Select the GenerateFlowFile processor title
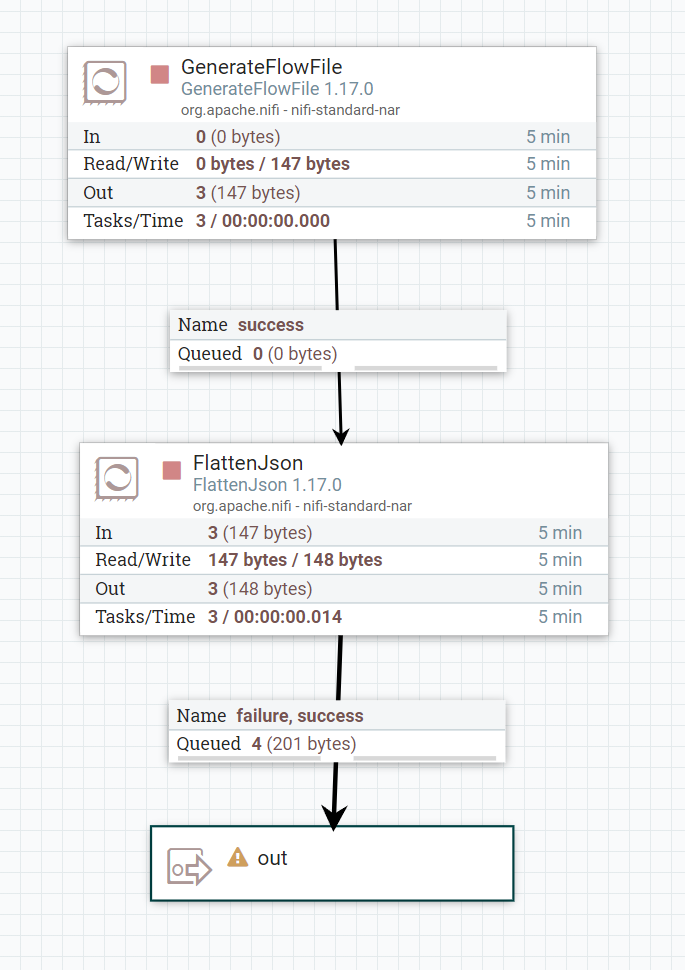Image resolution: width=685 pixels, height=970 pixels. [x=262, y=68]
